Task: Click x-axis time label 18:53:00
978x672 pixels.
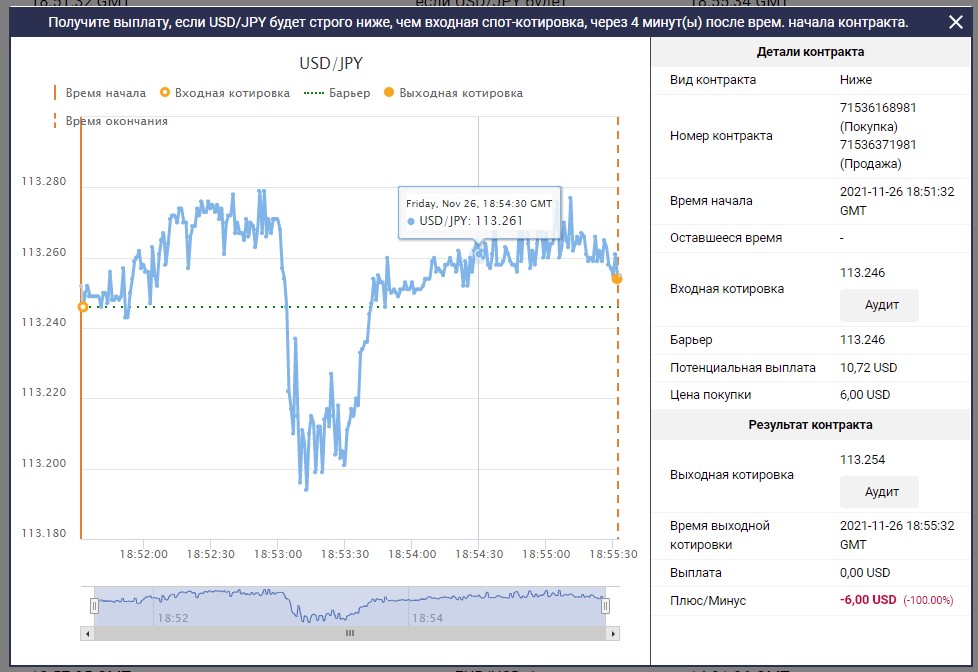Action: 278,554
